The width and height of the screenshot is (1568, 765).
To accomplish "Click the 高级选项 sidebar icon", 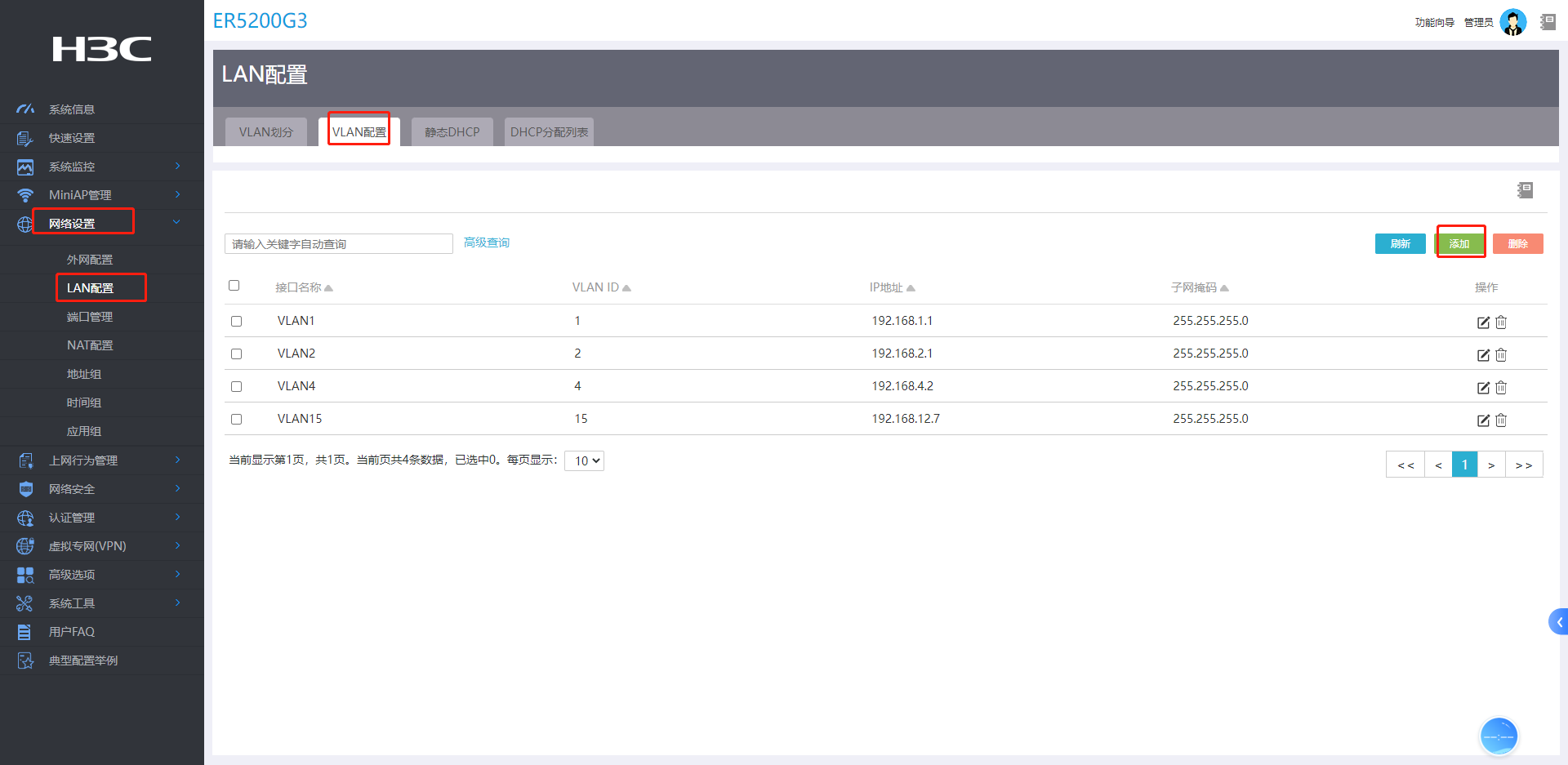I will tap(25, 575).
